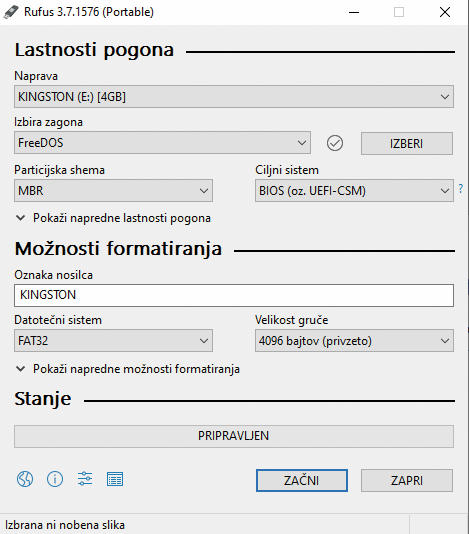This screenshot has width=469, height=534.
Task: Show the log via list icon
Action: (x=115, y=479)
